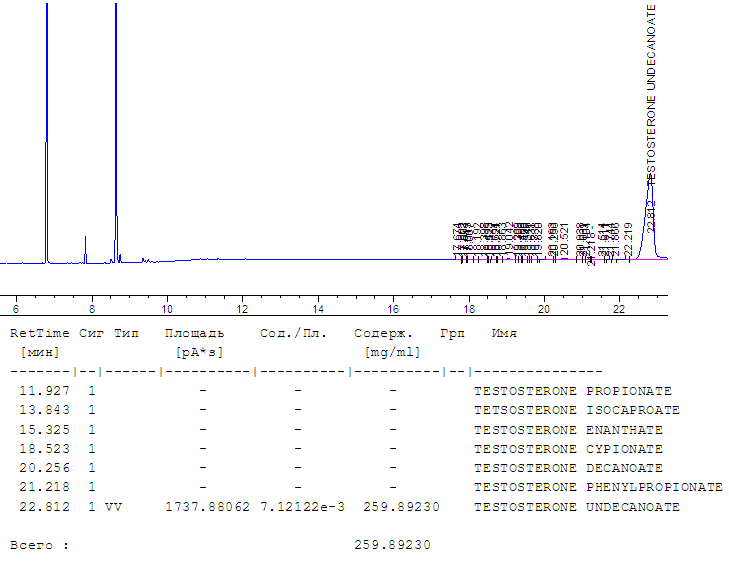Click the 14 minute tick on the time axis
This screenshot has height=583, width=729.
(318, 308)
